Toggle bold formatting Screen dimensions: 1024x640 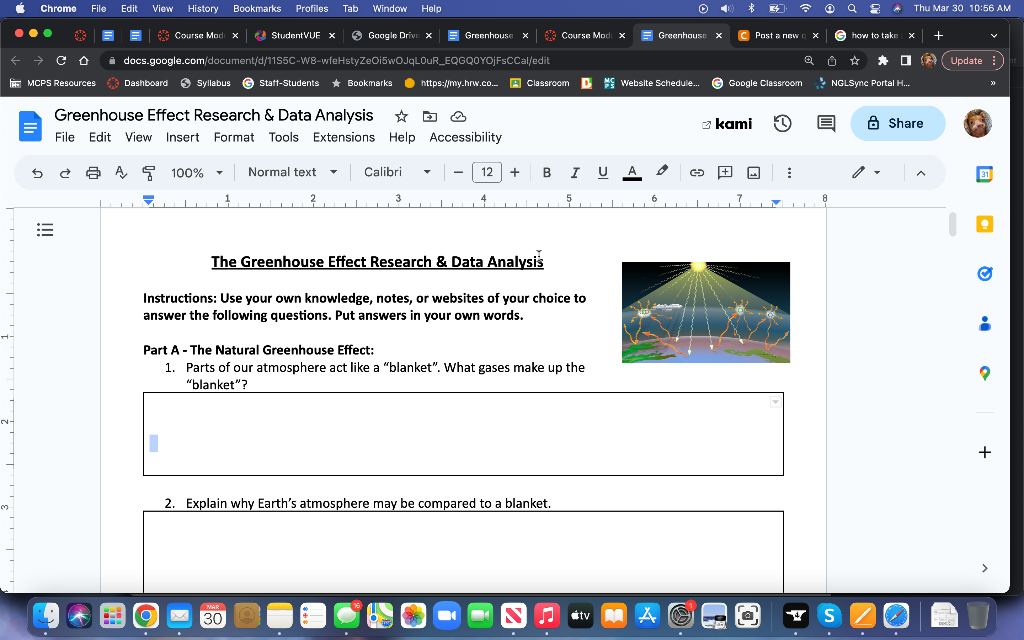(x=547, y=172)
